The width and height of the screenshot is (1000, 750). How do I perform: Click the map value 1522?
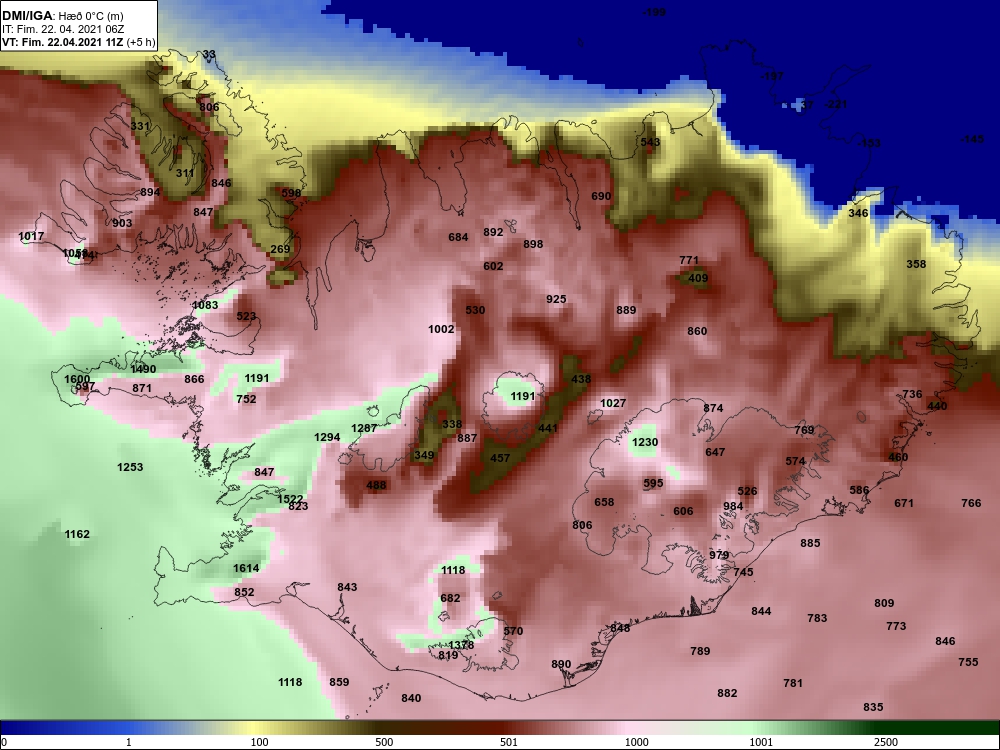[290, 499]
